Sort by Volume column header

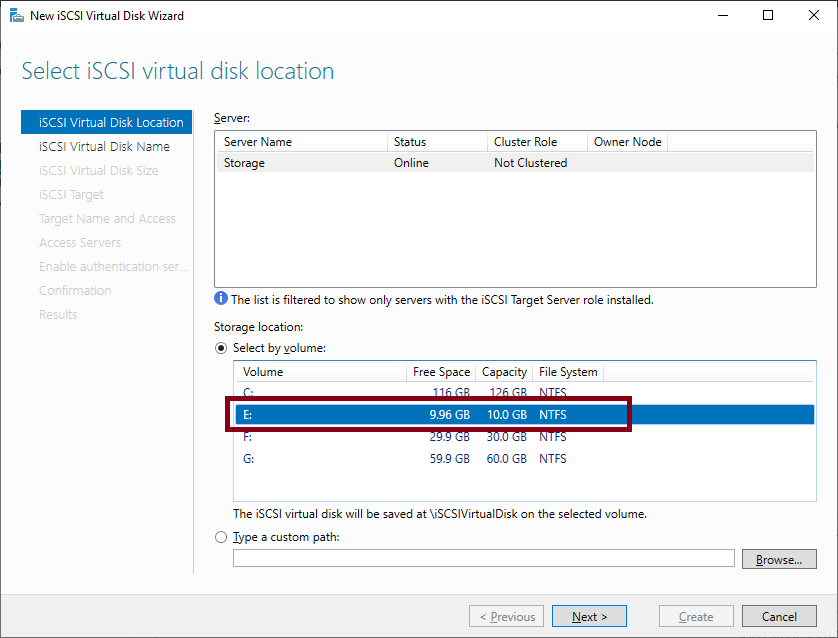[321, 372]
